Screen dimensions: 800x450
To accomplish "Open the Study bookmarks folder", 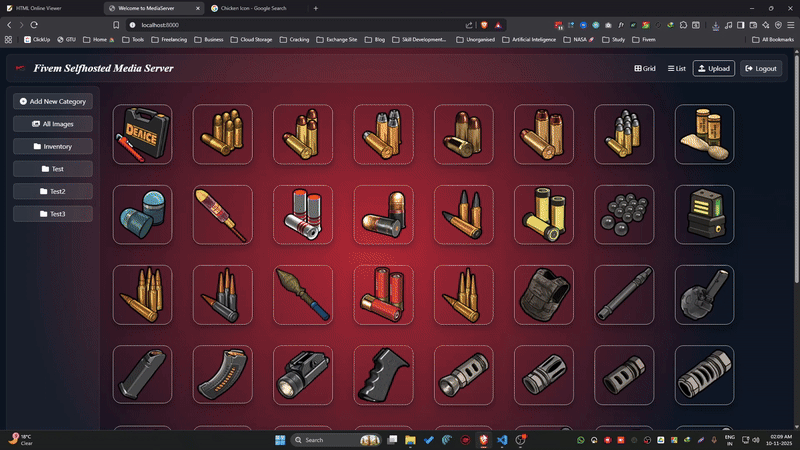I will (x=614, y=39).
